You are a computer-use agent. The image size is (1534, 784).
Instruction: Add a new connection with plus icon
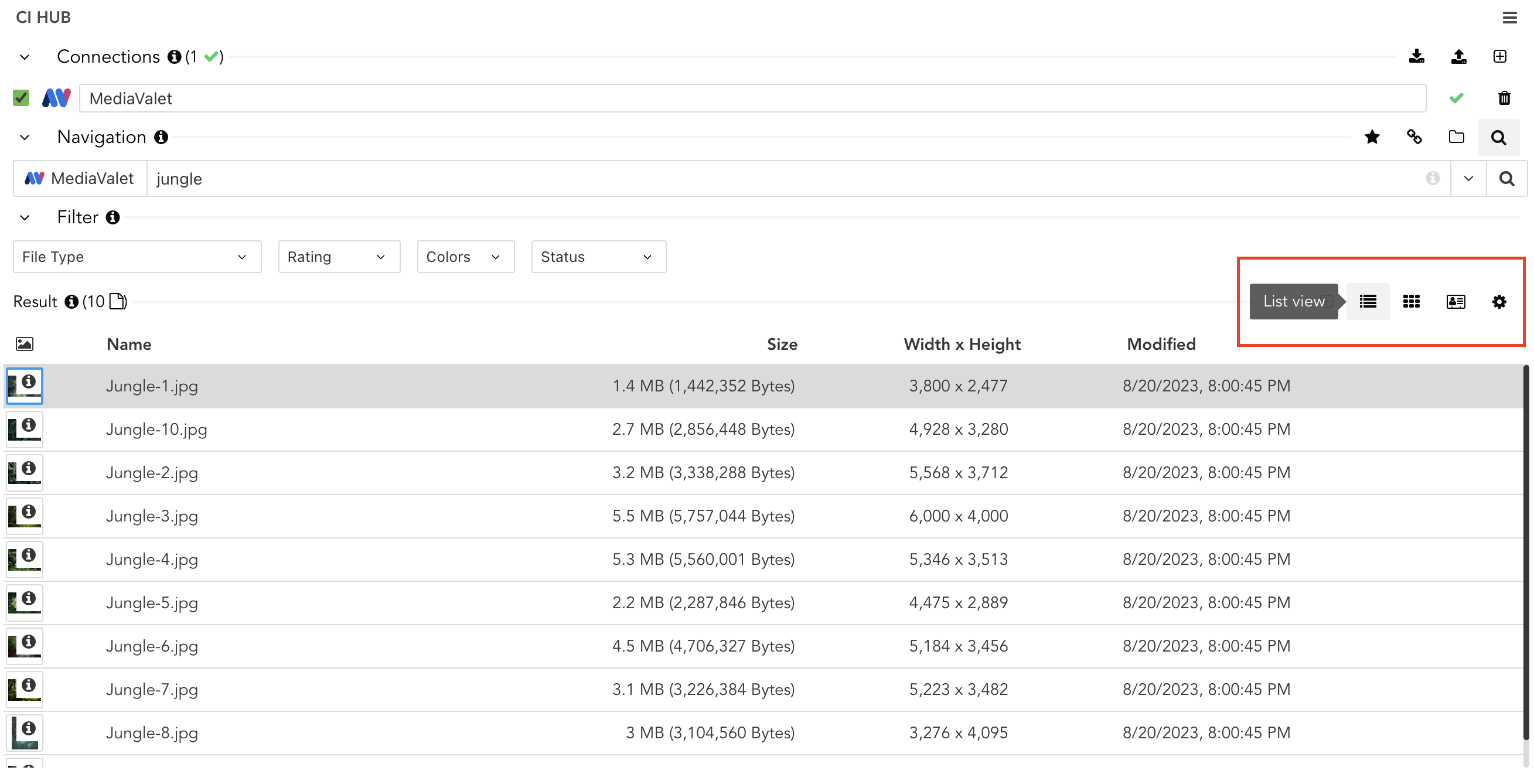tap(1500, 57)
